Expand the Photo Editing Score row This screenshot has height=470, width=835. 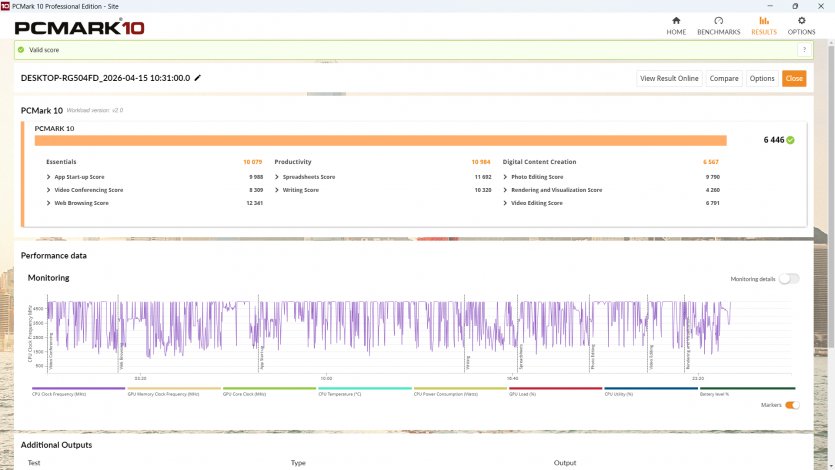click(506, 176)
